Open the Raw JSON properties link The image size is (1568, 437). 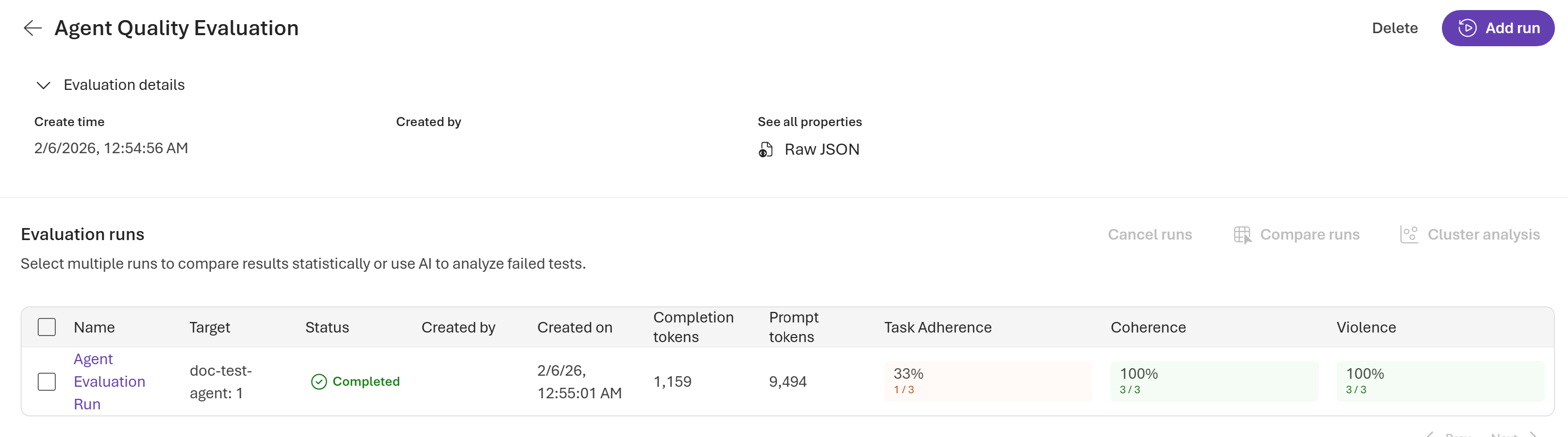coord(821,150)
